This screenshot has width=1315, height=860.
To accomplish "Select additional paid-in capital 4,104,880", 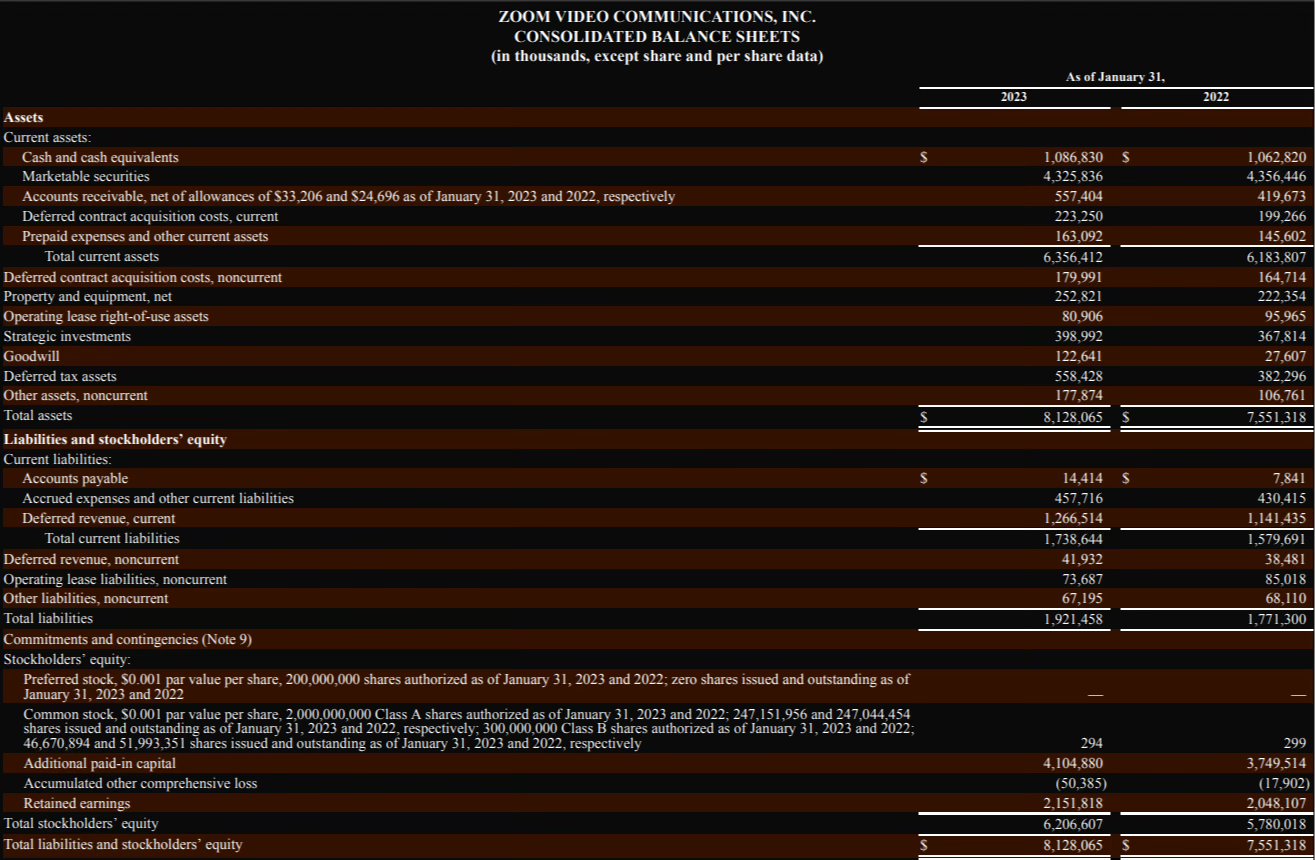I will [x=1073, y=764].
